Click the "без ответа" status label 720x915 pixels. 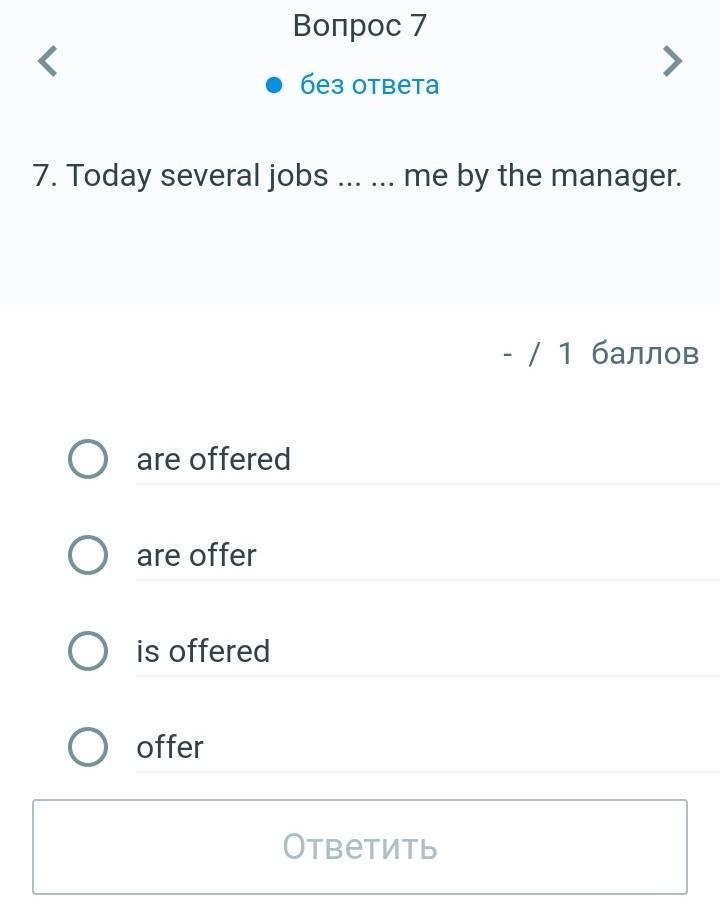(369, 85)
